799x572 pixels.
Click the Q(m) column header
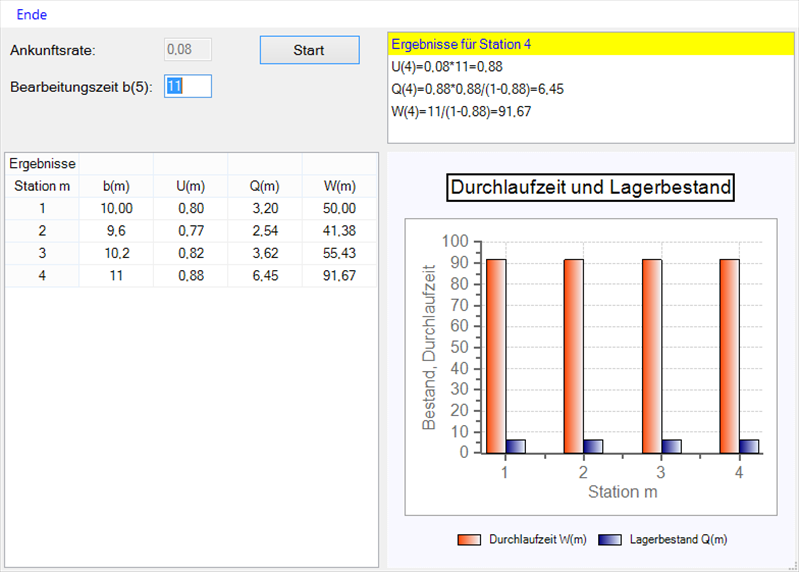(x=265, y=186)
